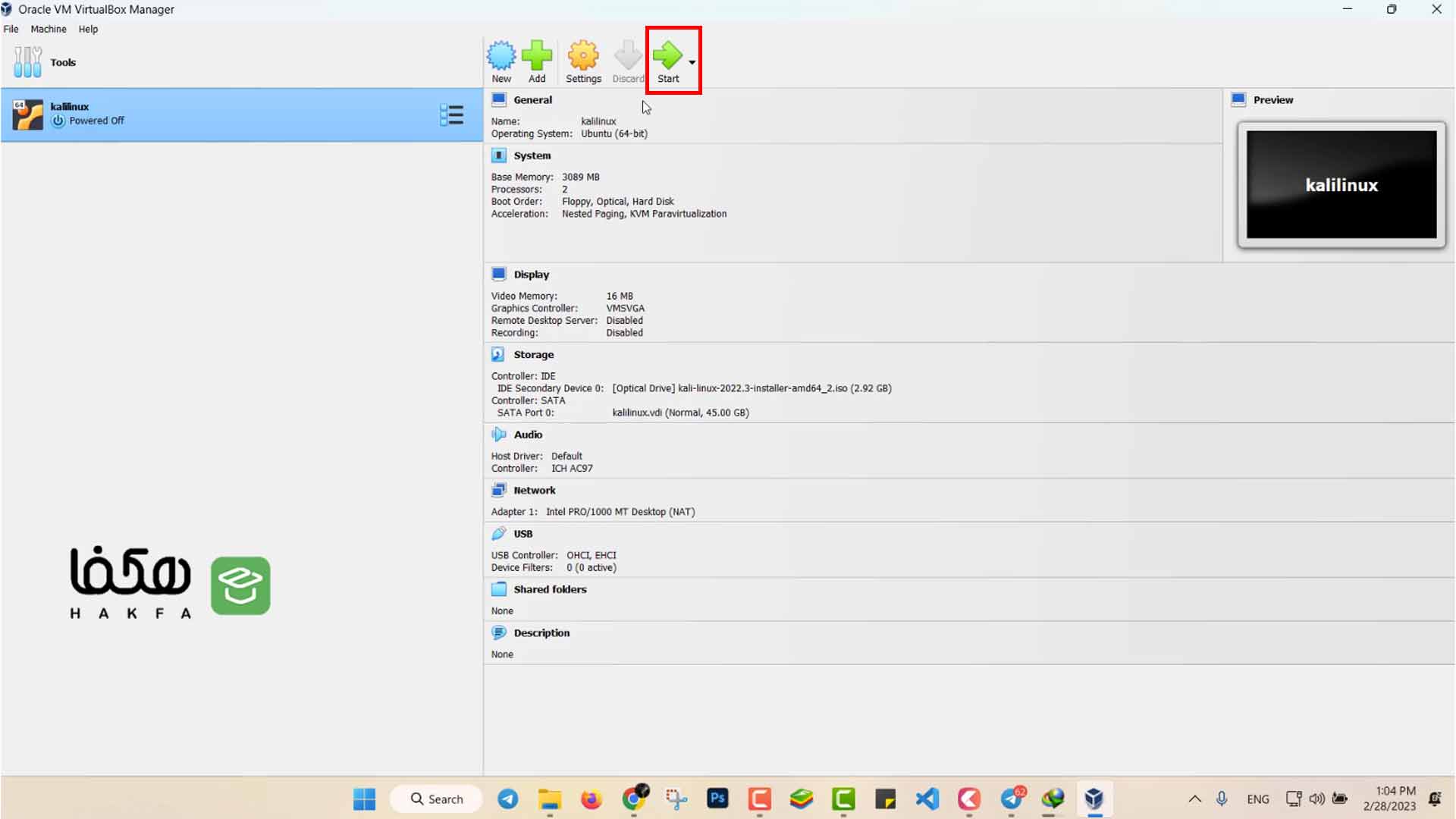The image size is (1456, 819).
Task: Click the Video Memory 16 MB value
Action: click(619, 297)
